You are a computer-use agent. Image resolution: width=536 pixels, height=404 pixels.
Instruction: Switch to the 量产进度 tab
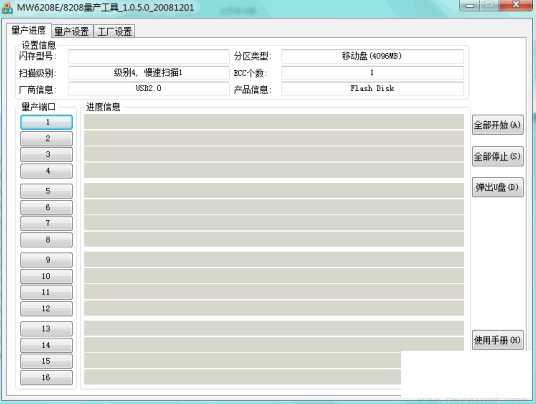point(29,30)
